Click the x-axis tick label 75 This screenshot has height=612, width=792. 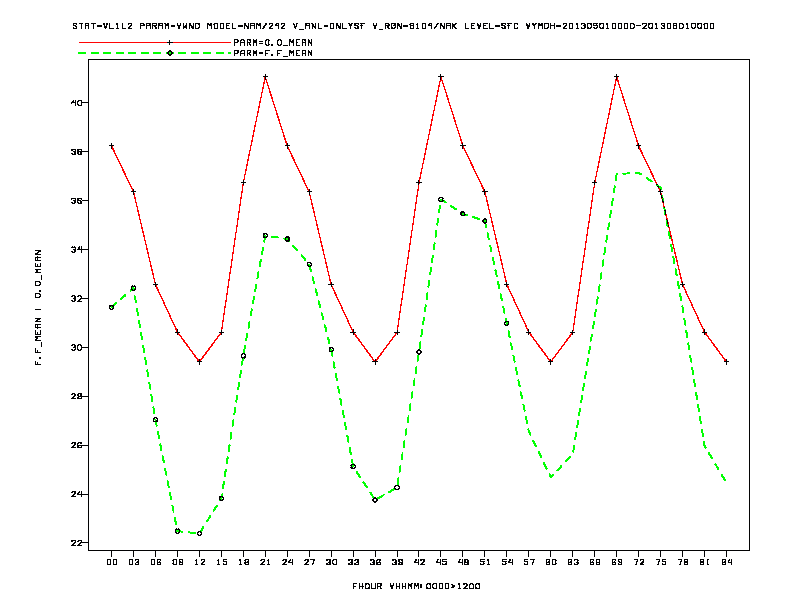click(661, 562)
